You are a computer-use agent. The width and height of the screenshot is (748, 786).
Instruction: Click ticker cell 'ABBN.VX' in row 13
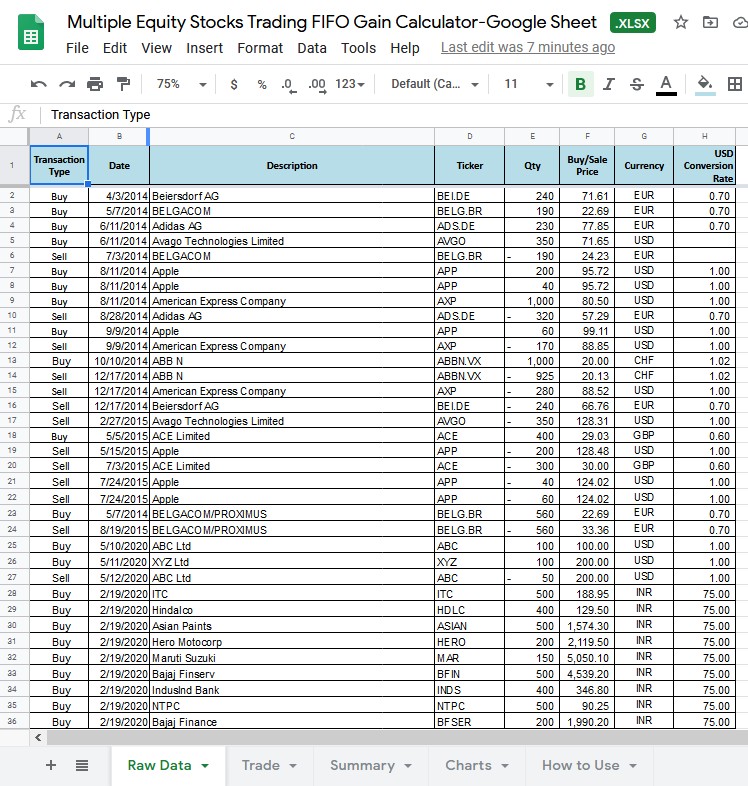pos(469,361)
